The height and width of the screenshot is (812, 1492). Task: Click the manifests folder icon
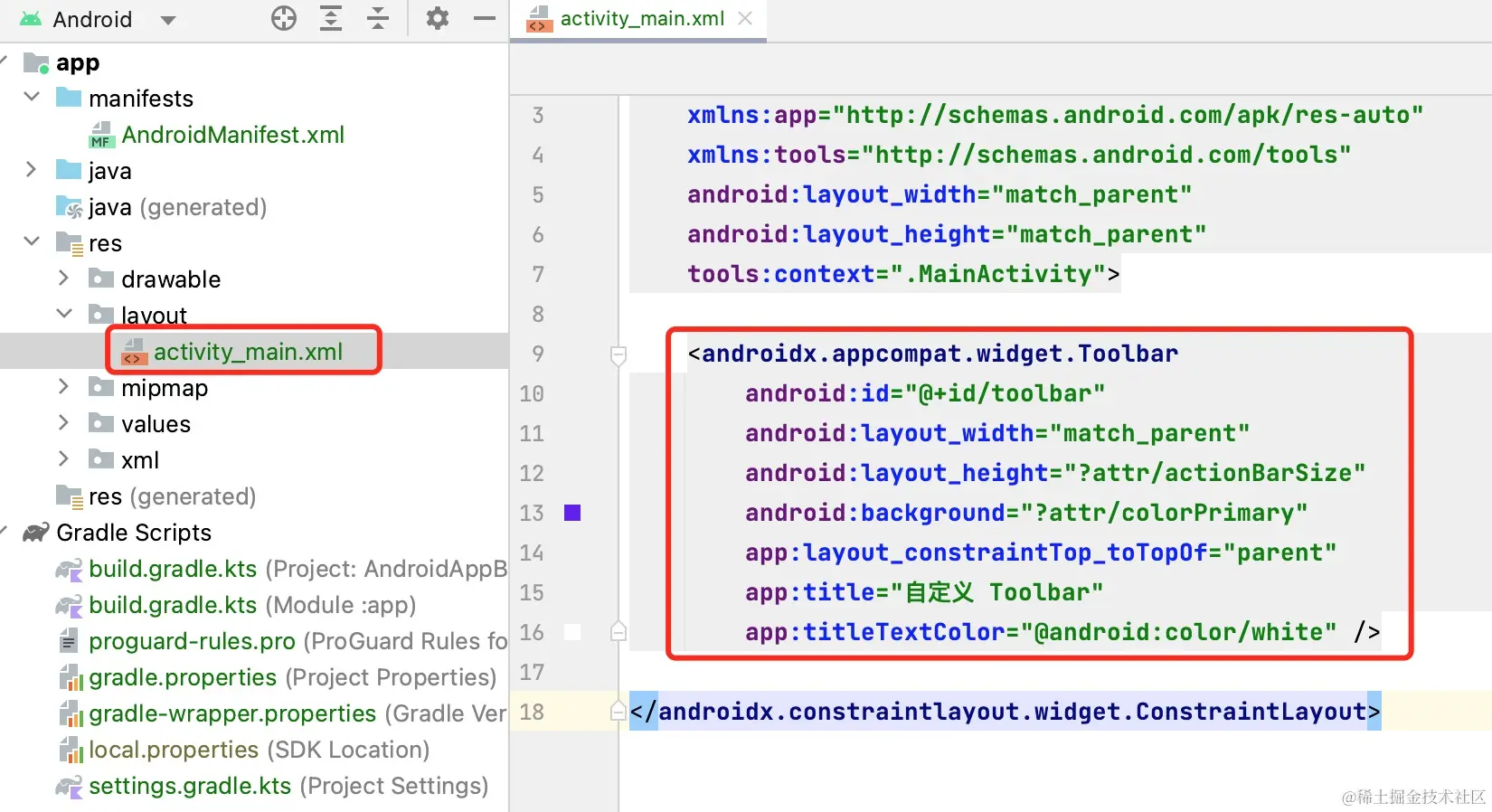click(69, 97)
